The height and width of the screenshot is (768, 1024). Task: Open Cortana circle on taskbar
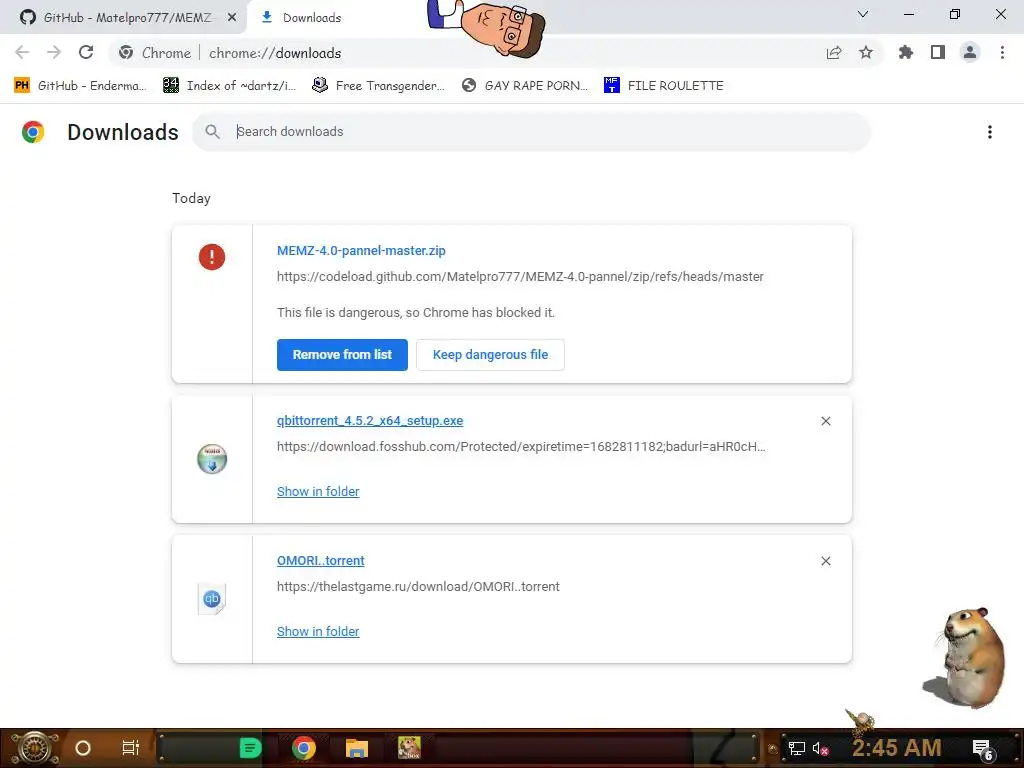click(x=83, y=748)
